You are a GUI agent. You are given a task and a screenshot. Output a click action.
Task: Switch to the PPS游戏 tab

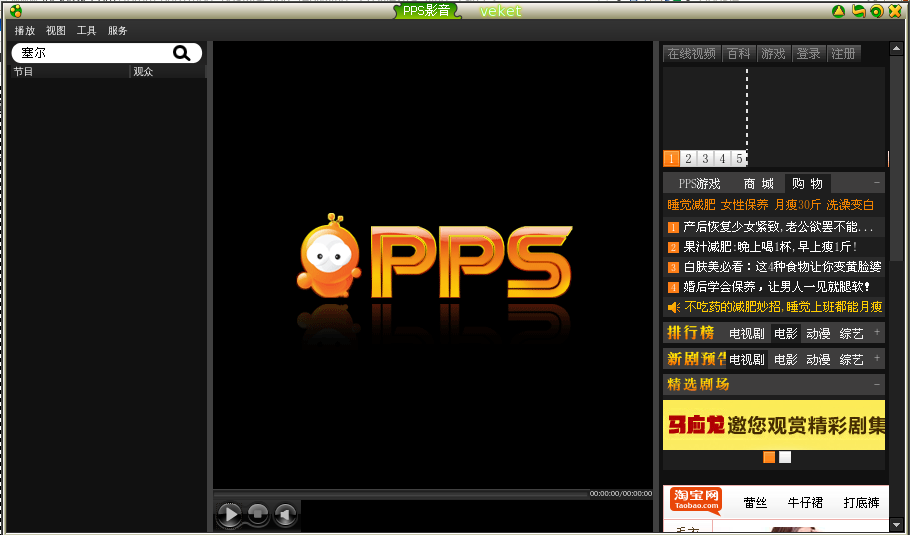click(699, 184)
